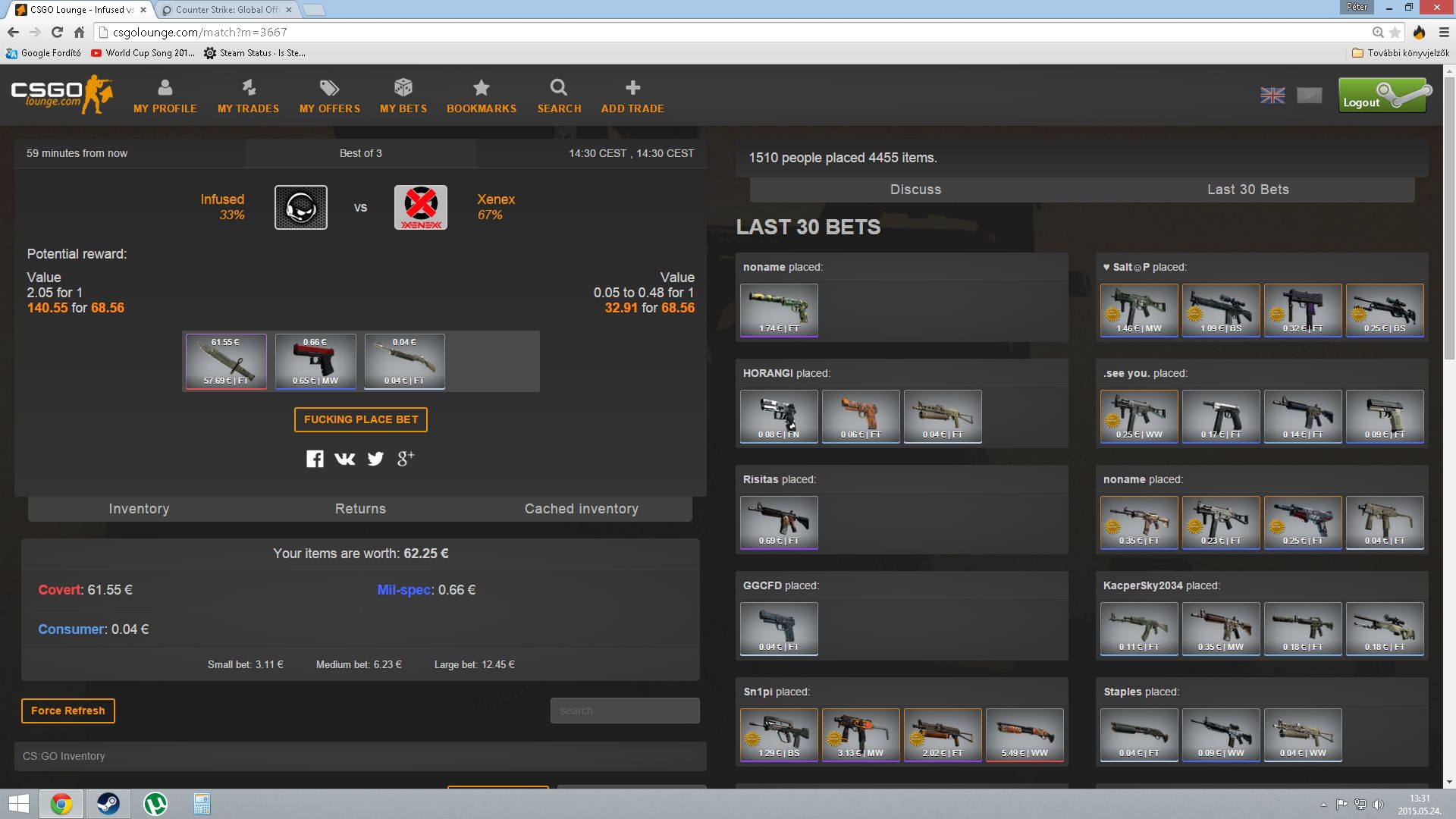Click the Add Trade plus icon
Image resolution: width=1456 pixels, height=819 pixels.
pyautogui.click(x=632, y=88)
